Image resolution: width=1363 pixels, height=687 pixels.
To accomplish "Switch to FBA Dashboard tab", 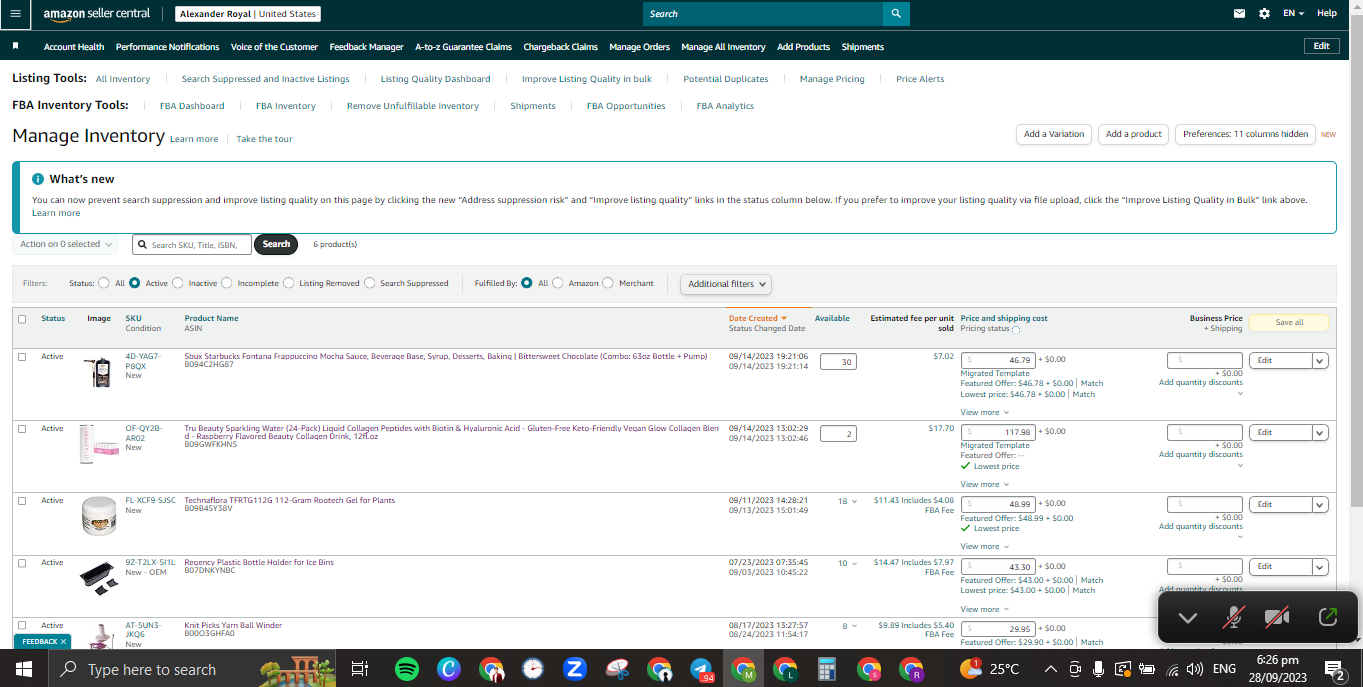I will point(192,106).
